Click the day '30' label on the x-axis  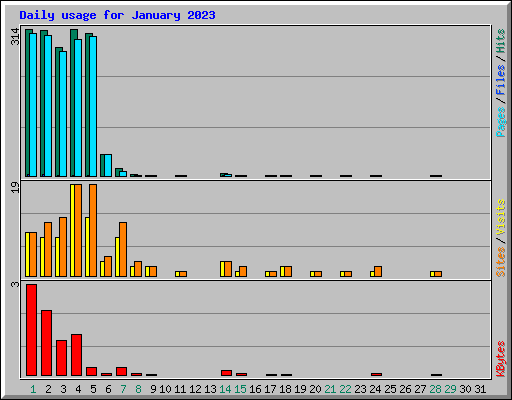(x=465, y=389)
